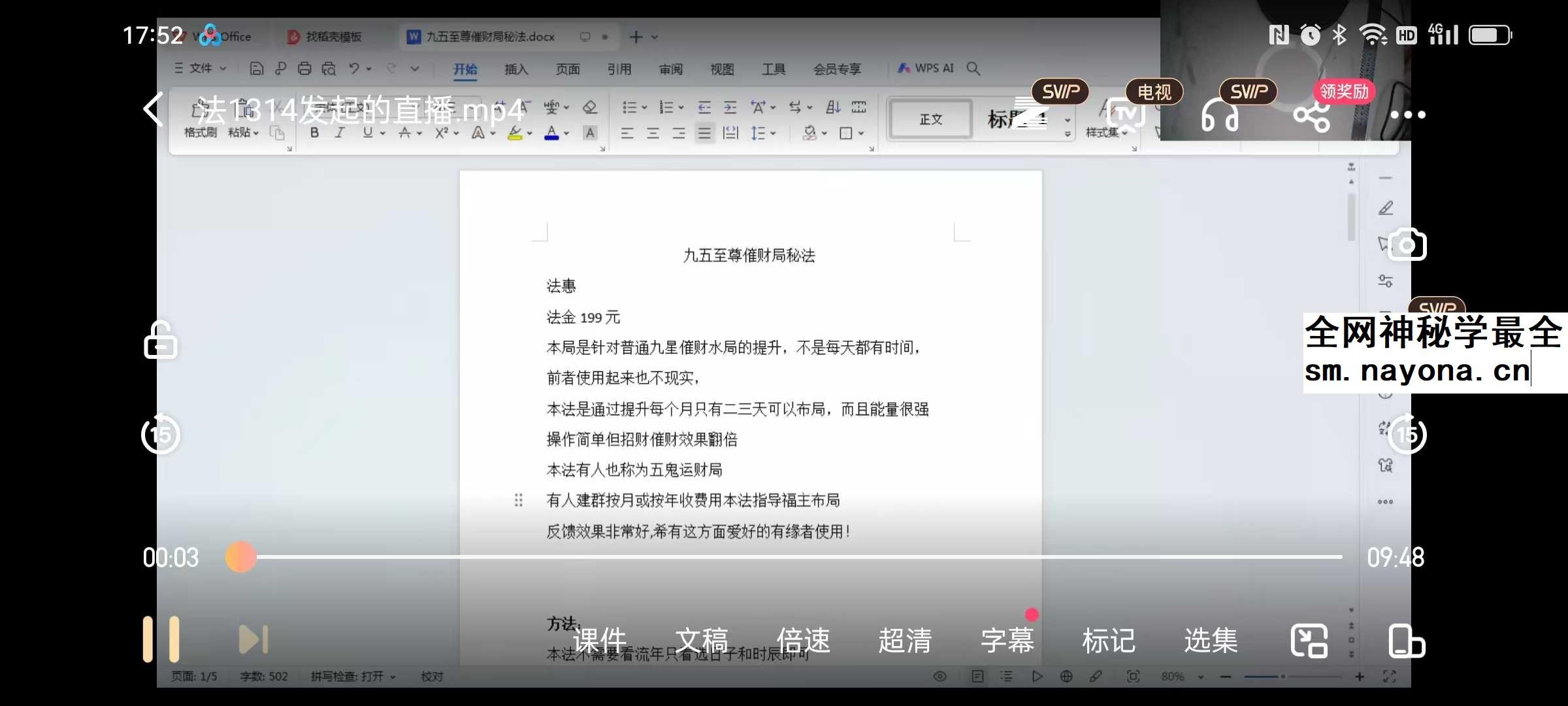Toggle strikethrough formatting

tap(404, 133)
